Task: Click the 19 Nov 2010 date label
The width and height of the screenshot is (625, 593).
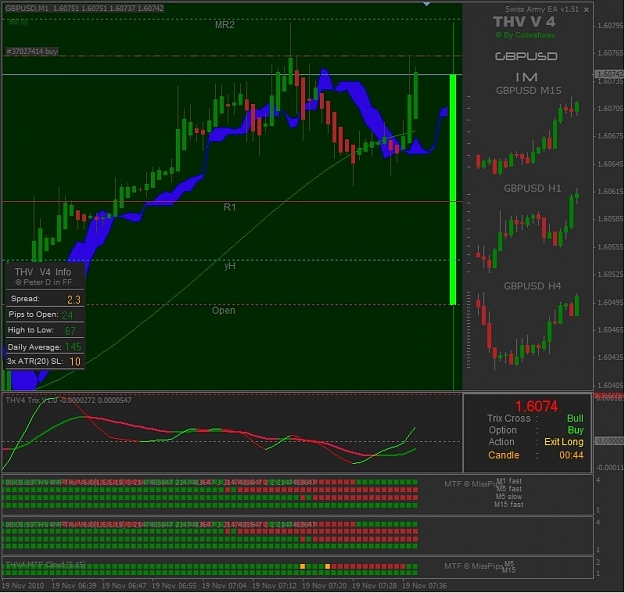Action: click(23, 586)
